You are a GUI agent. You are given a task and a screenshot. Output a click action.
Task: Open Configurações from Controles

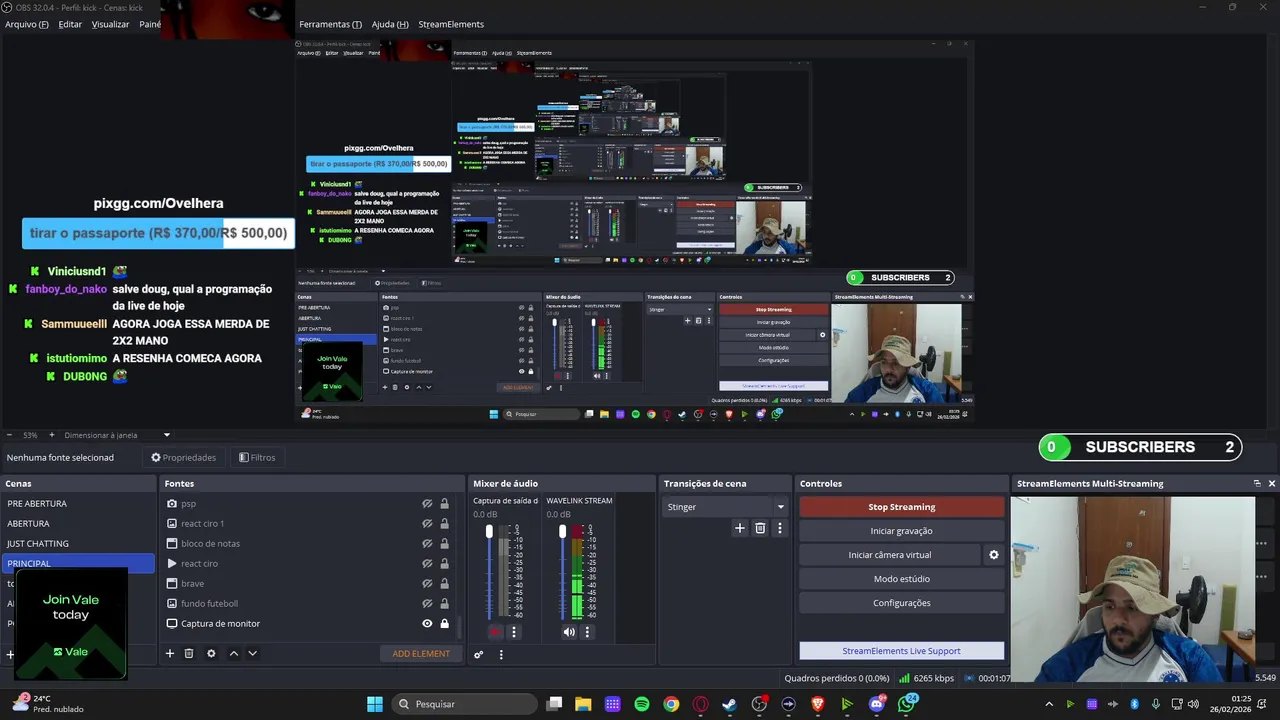902,603
